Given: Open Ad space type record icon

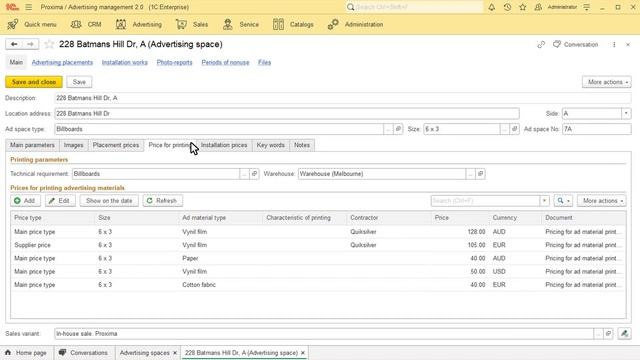Looking at the screenshot, I should tap(398, 129).
